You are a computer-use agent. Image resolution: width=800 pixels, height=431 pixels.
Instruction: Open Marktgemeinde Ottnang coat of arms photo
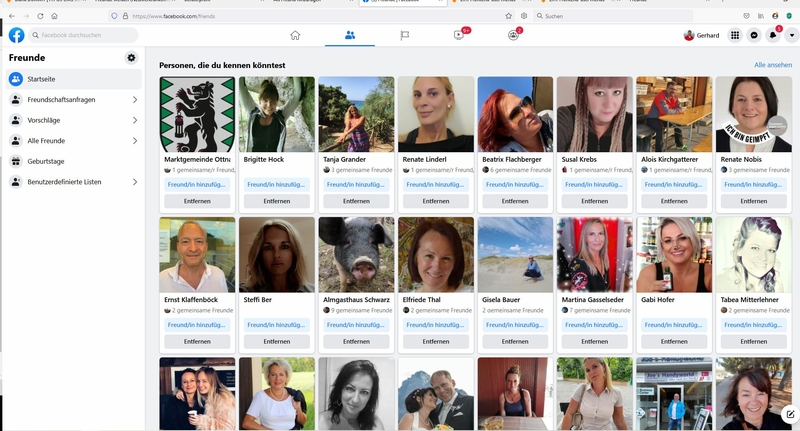click(x=197, y=114)
